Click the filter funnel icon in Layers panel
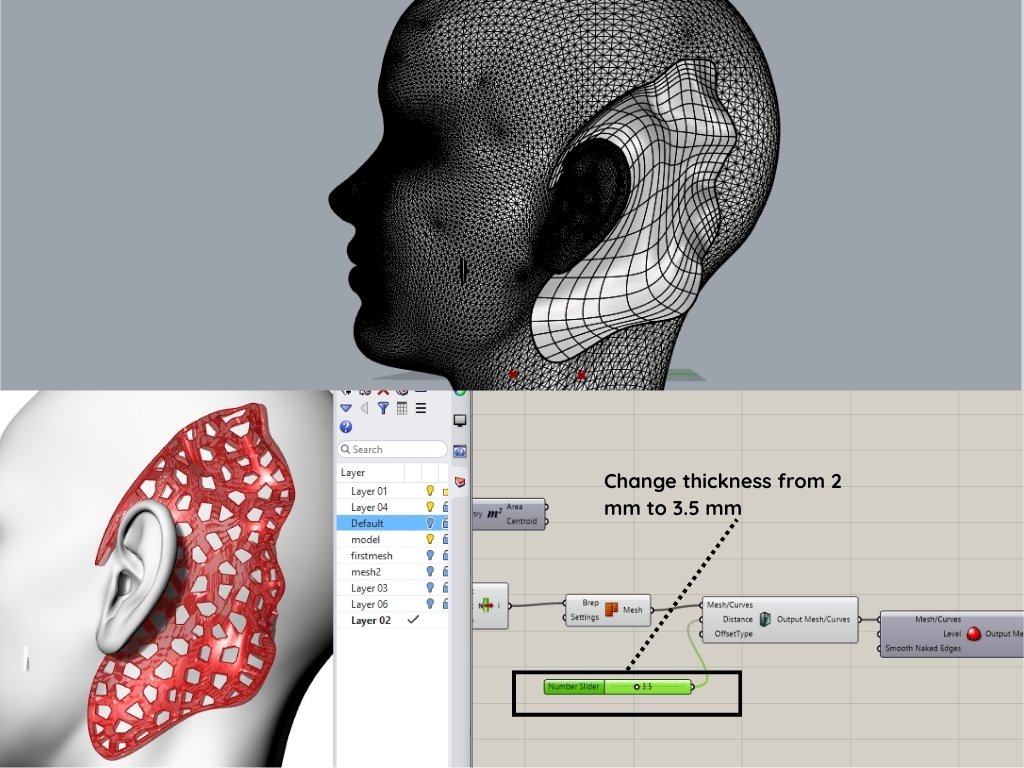Screen dimensions: 1024x768 [383, 408]
